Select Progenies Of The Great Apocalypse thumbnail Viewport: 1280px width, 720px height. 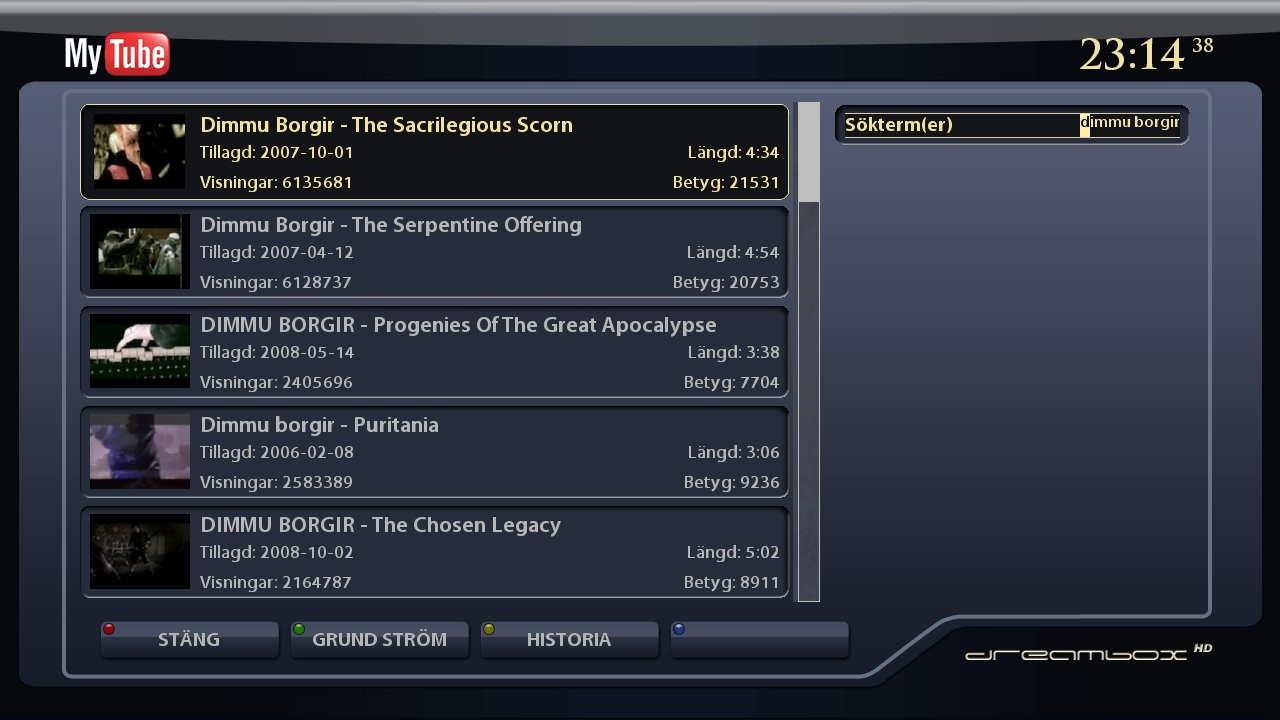[x=139, y=352]
